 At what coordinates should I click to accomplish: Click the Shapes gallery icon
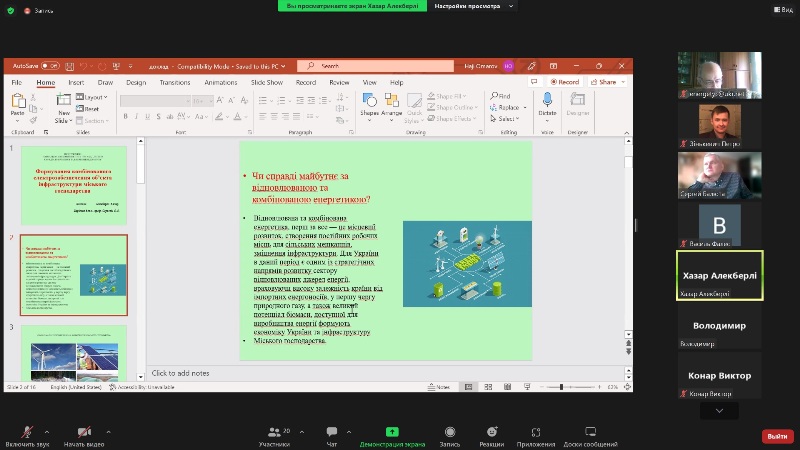369,102
